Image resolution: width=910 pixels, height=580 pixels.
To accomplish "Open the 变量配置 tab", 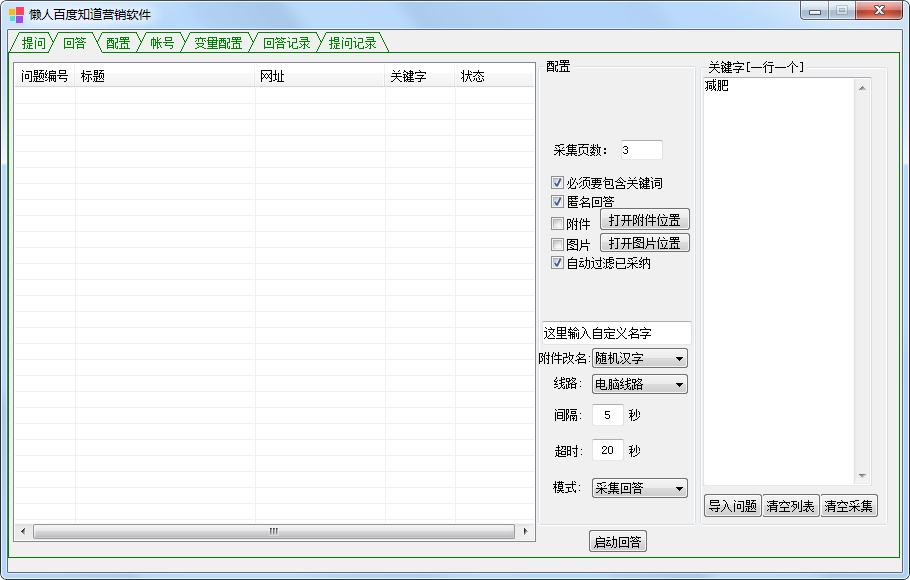I will 218,43.
